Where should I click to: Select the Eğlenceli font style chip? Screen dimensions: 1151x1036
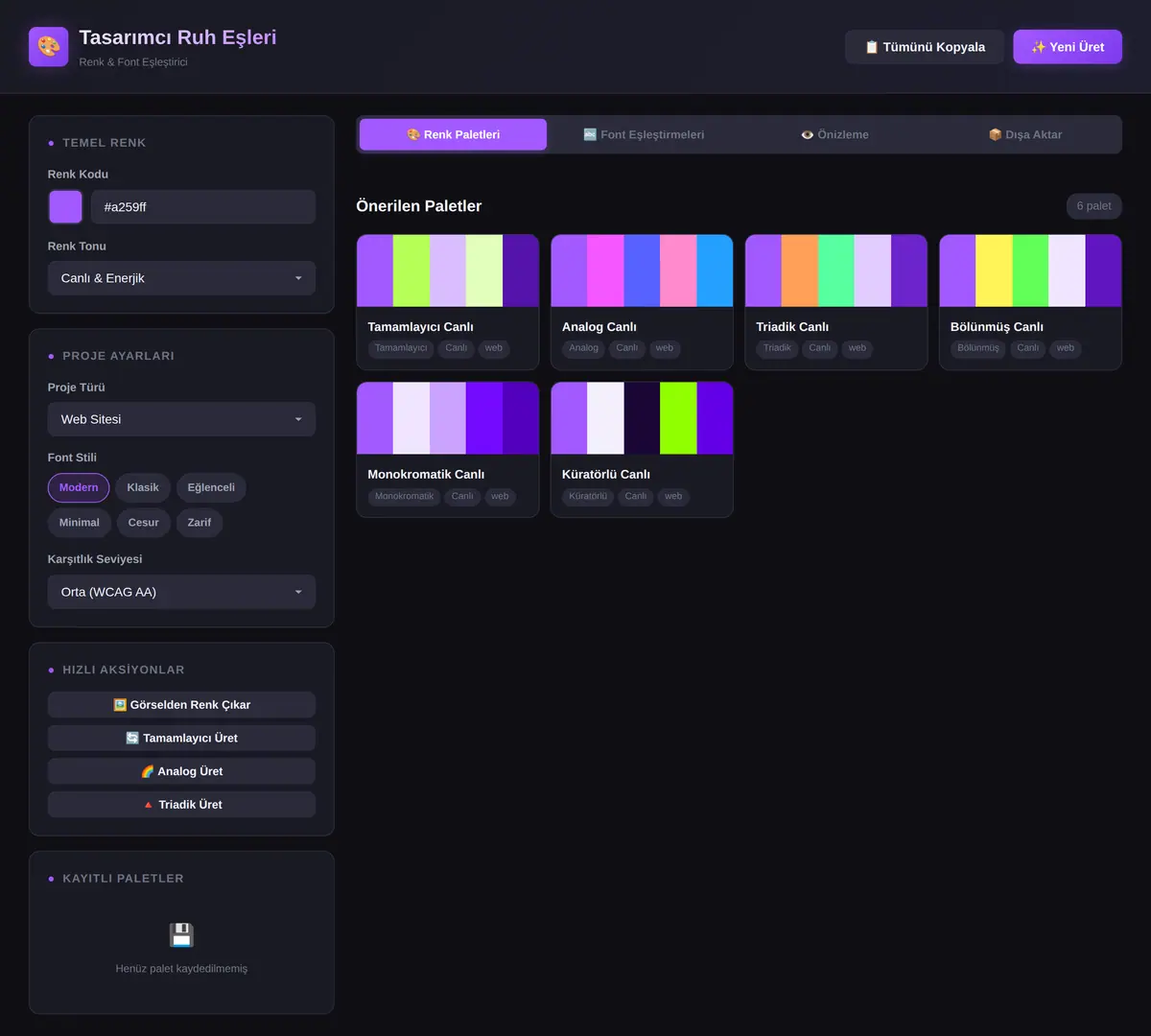pyautogui.click(x=211, y=487)
